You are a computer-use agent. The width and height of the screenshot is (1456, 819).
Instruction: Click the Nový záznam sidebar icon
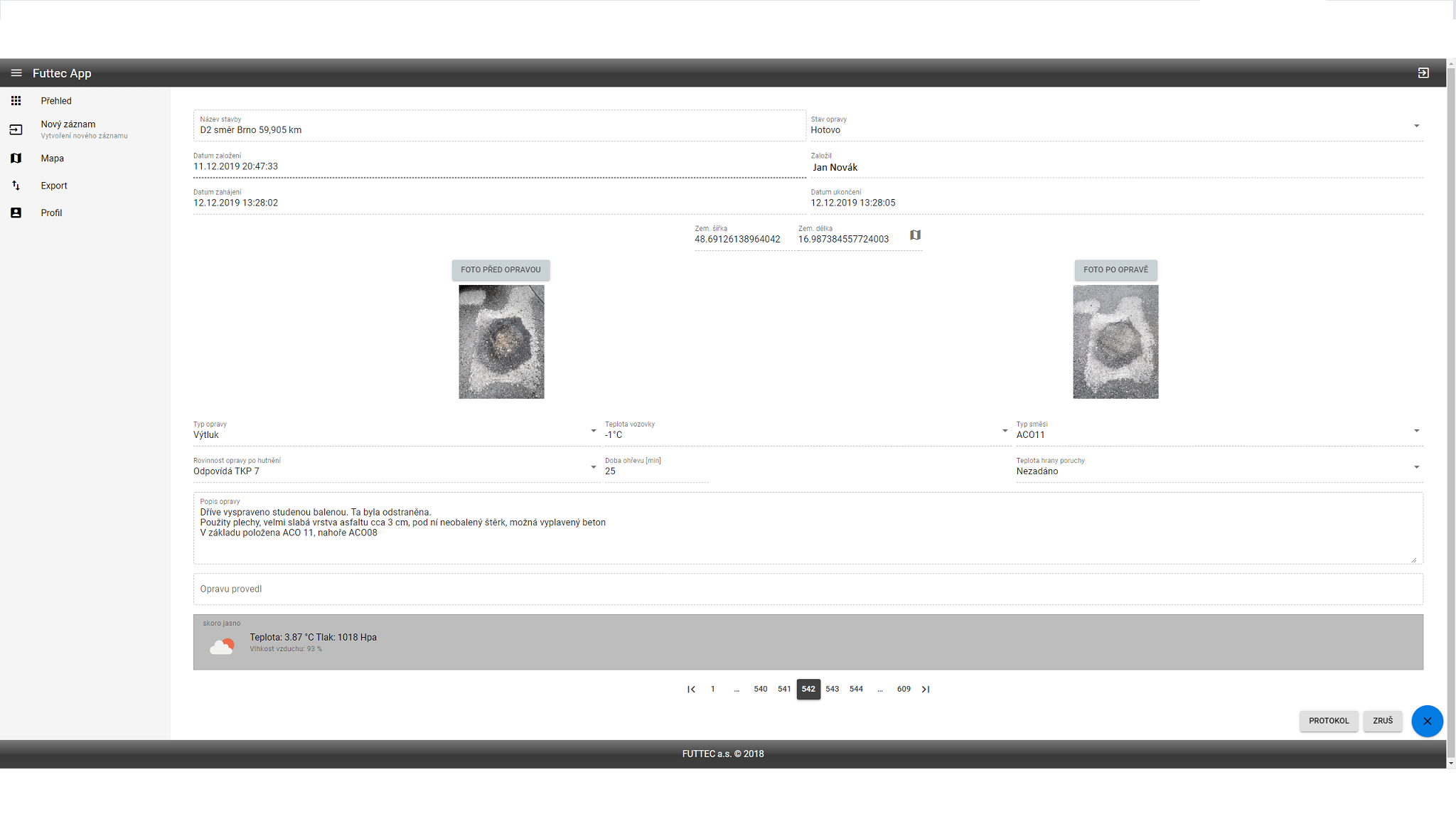click(16, 129)
